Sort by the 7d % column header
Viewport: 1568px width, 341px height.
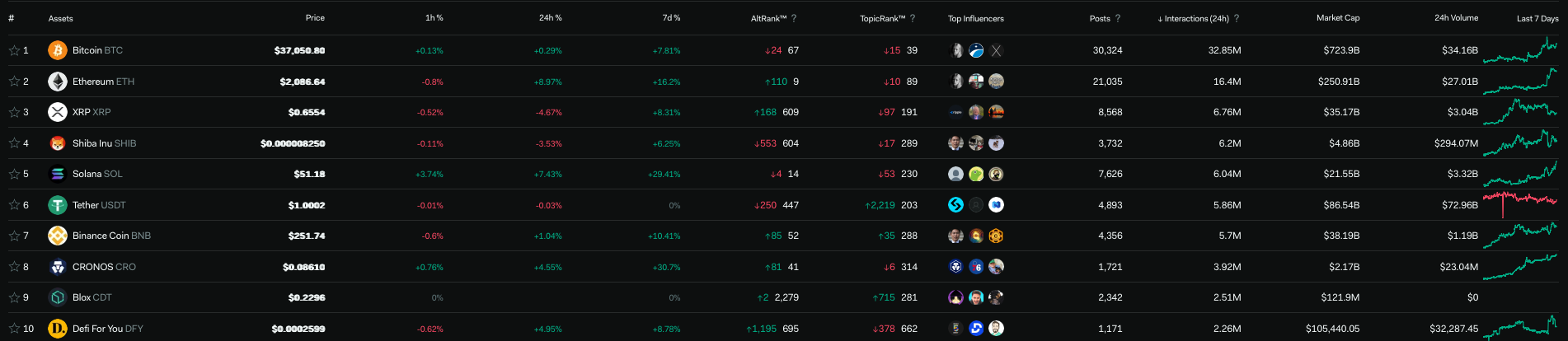672,17
